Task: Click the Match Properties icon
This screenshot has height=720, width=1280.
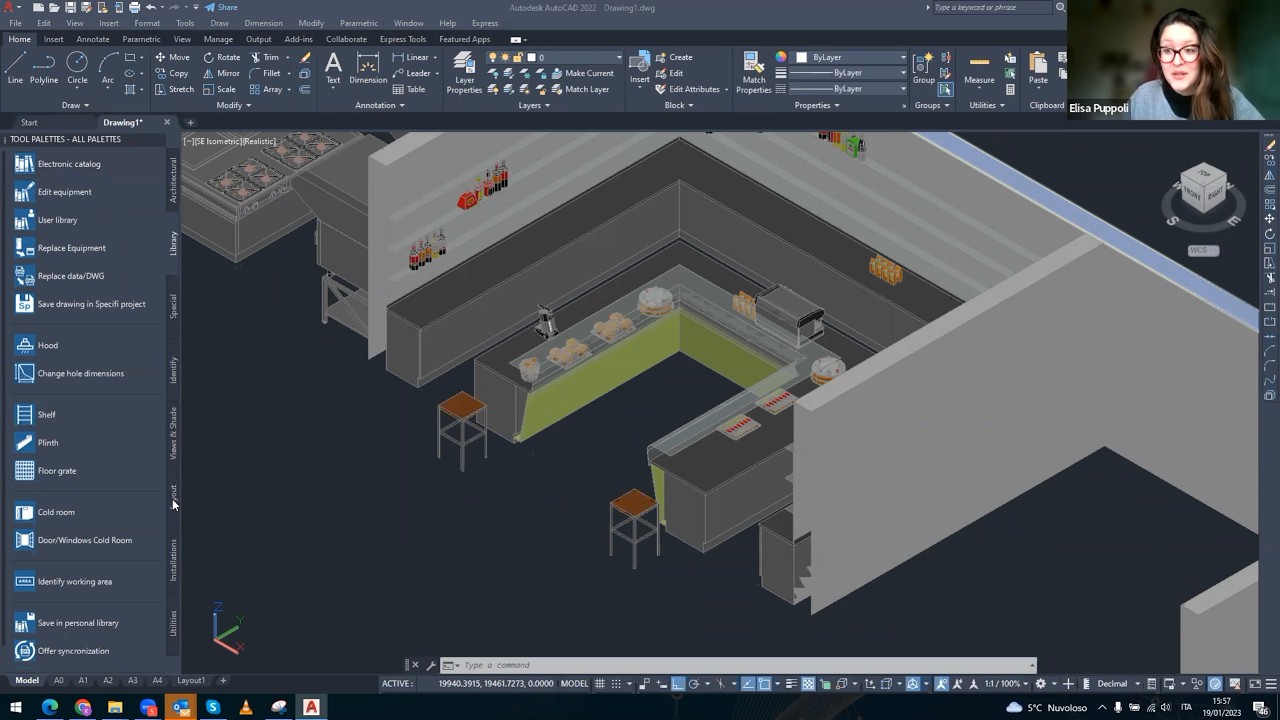Action: click(754, 73)
